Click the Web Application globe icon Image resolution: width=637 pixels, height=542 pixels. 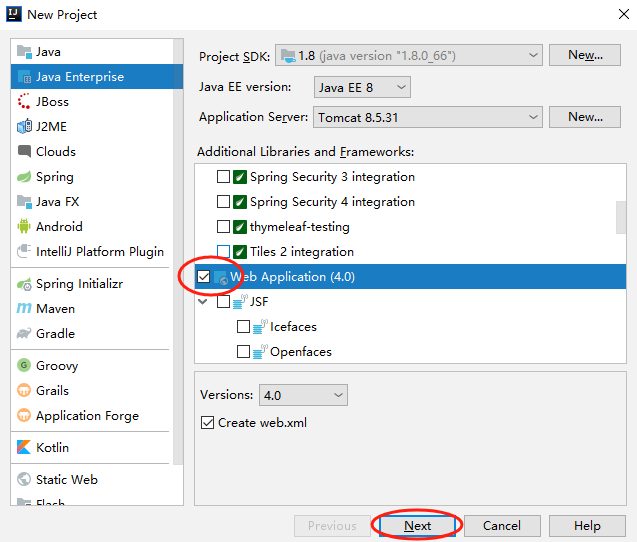point(221,278)
